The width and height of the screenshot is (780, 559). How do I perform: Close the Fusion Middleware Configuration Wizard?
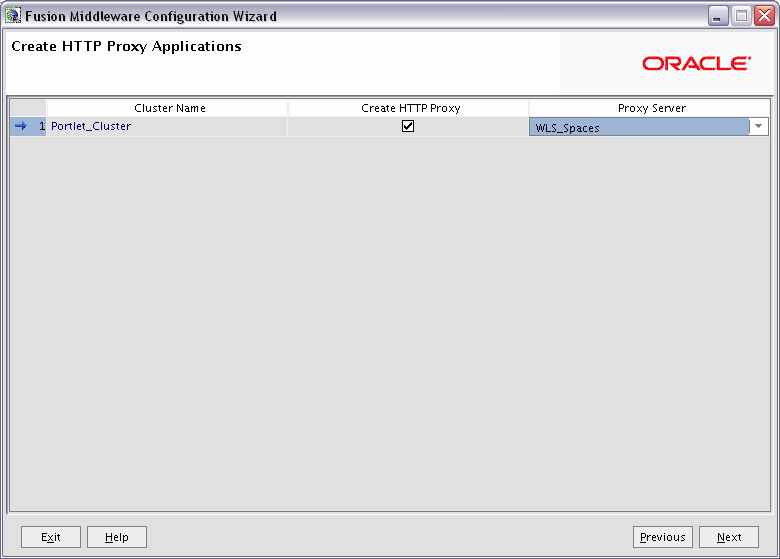click(x=764, y=16)
